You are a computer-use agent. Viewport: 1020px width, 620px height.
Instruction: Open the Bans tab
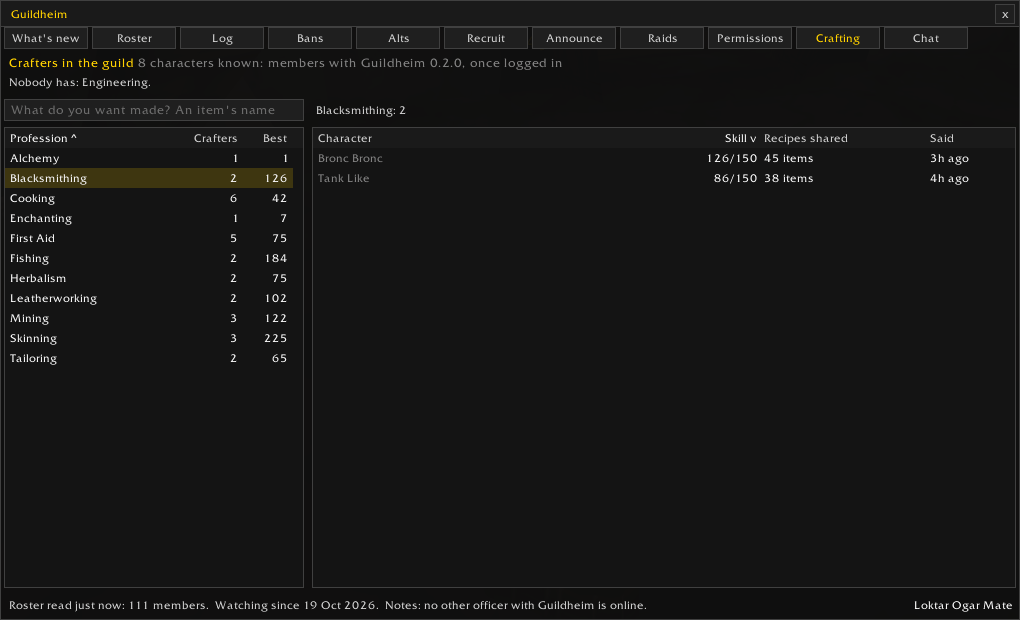click(x=310, y=38)
